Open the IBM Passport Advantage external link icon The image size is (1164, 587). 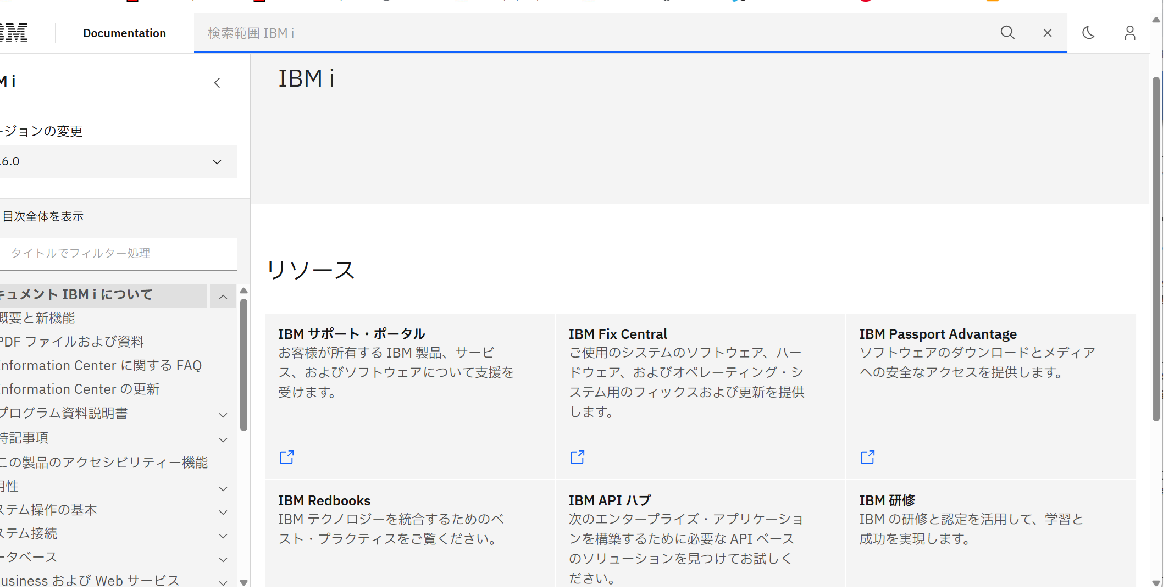(x=867, y=457)
